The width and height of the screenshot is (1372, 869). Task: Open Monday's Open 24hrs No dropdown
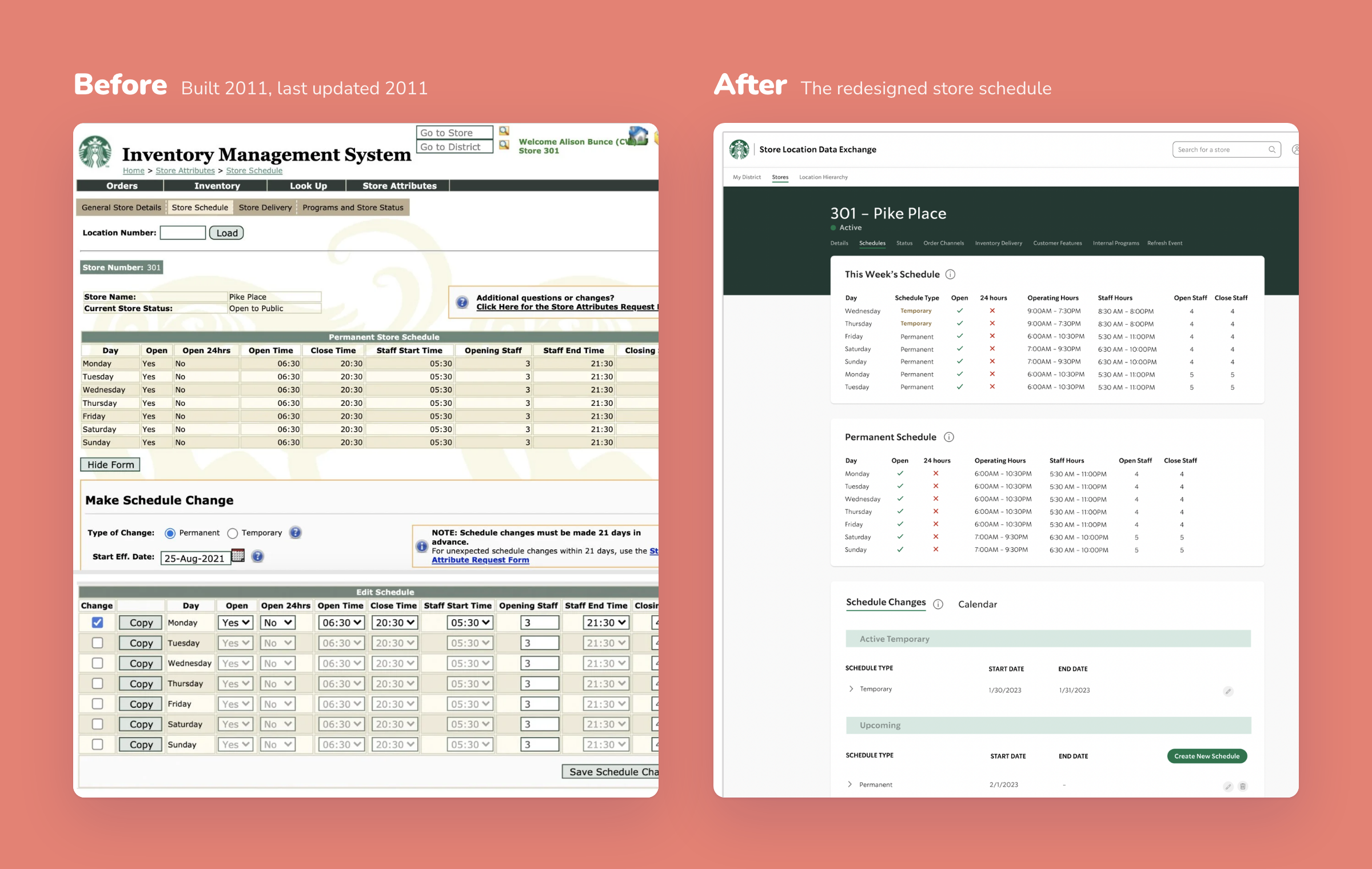278,623
